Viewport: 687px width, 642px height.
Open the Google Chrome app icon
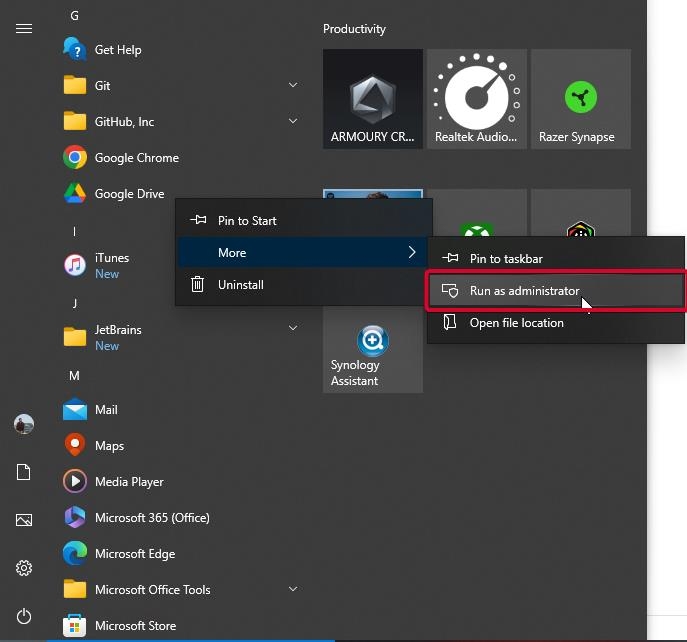coord(74,157)
